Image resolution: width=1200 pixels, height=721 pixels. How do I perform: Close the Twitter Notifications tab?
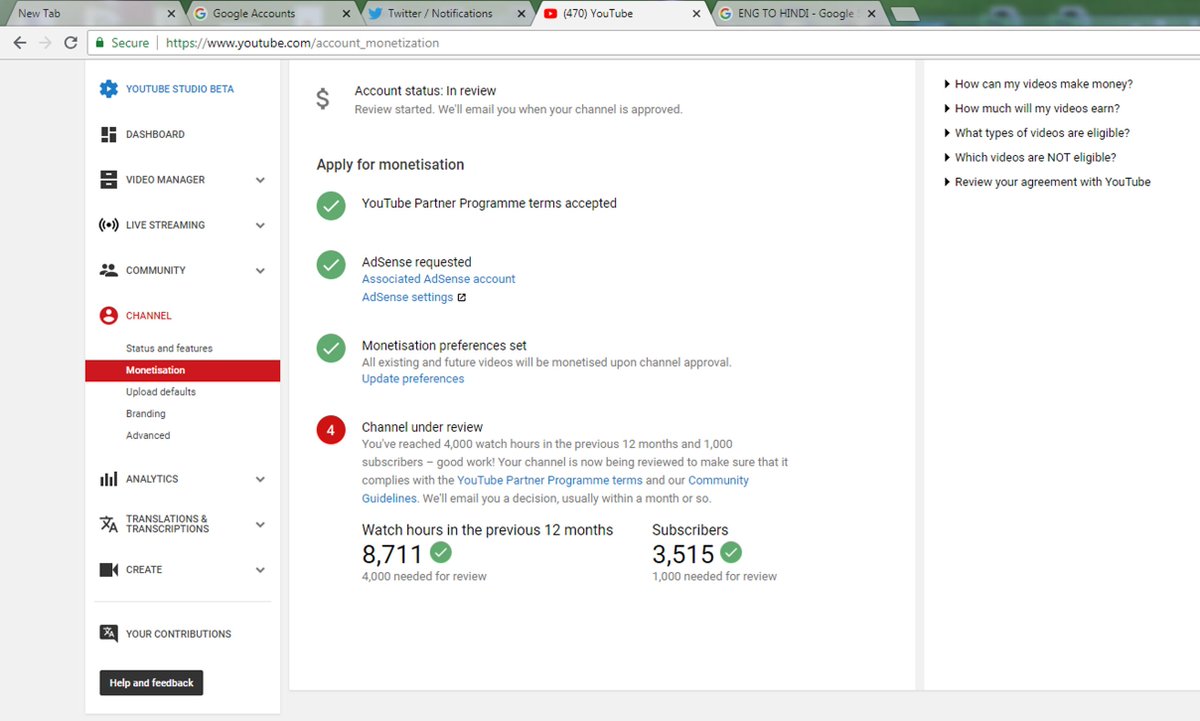point(522,14)
